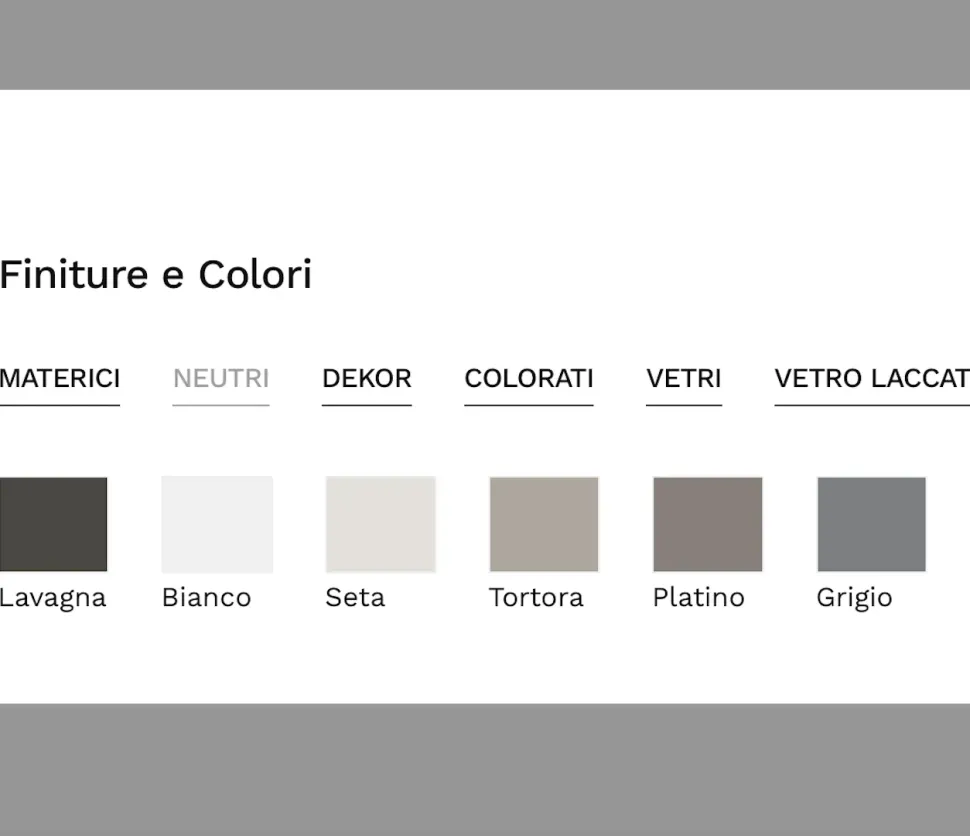
Task: Open the DEKOR category
Action: pos(366,378)
